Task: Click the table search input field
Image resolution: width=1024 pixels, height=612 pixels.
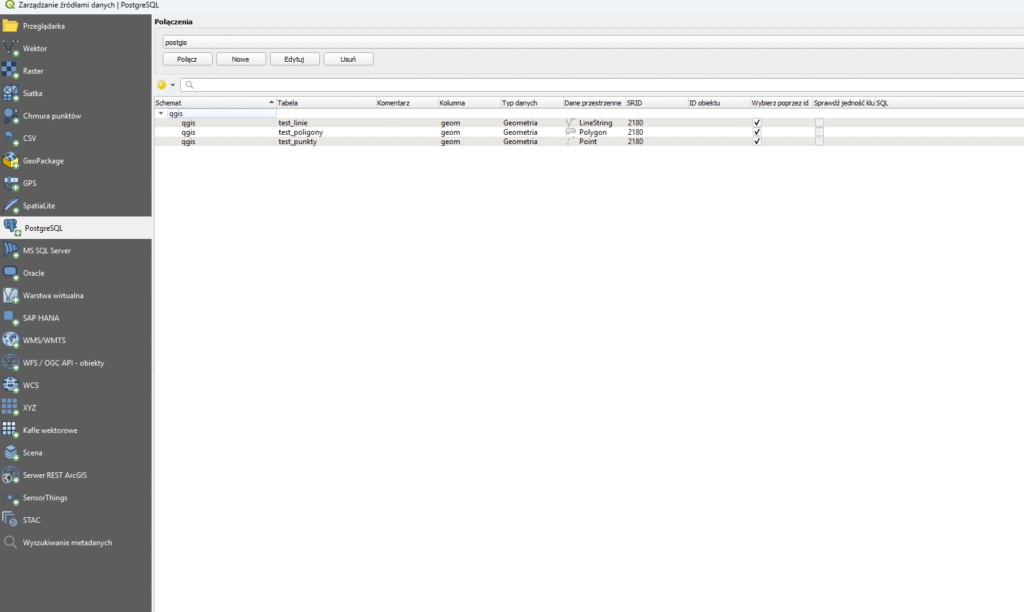Action: coord(600,85)
